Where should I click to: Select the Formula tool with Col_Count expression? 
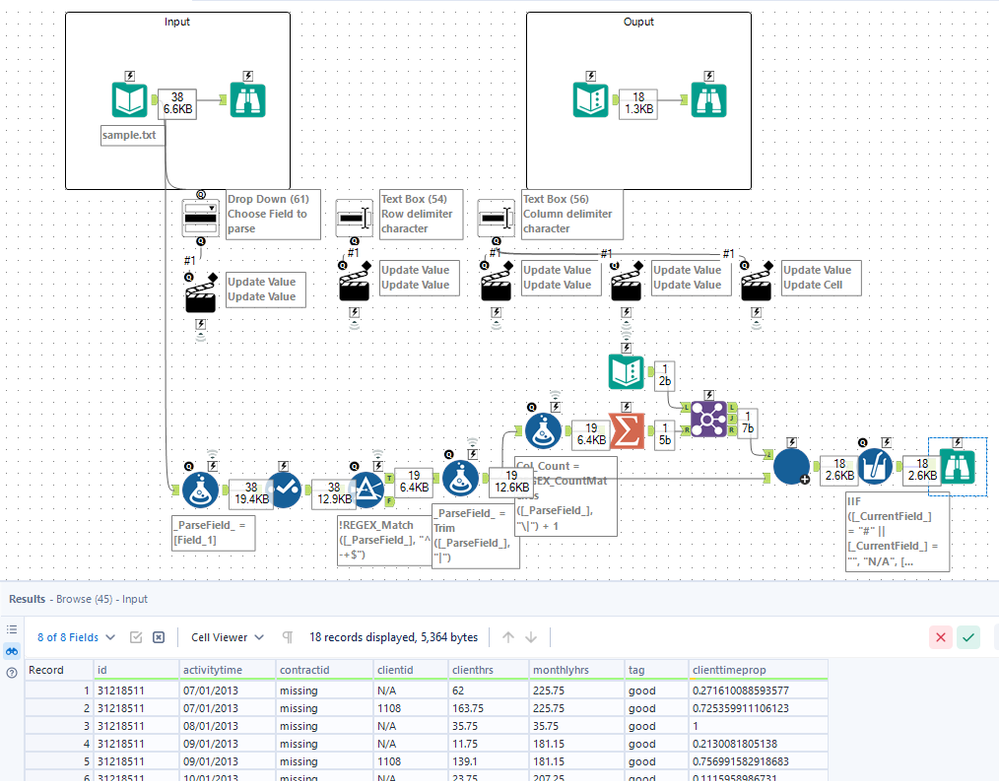[x=543, y=431]
